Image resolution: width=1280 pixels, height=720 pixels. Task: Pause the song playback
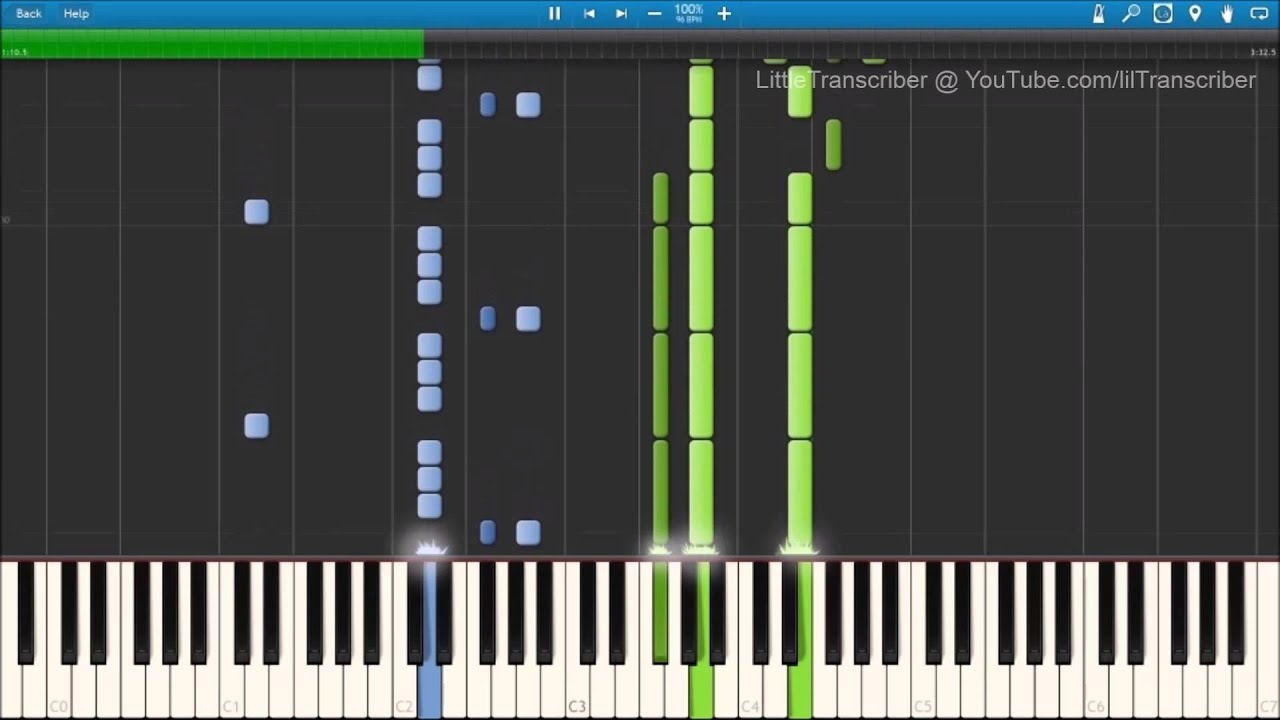554,13
